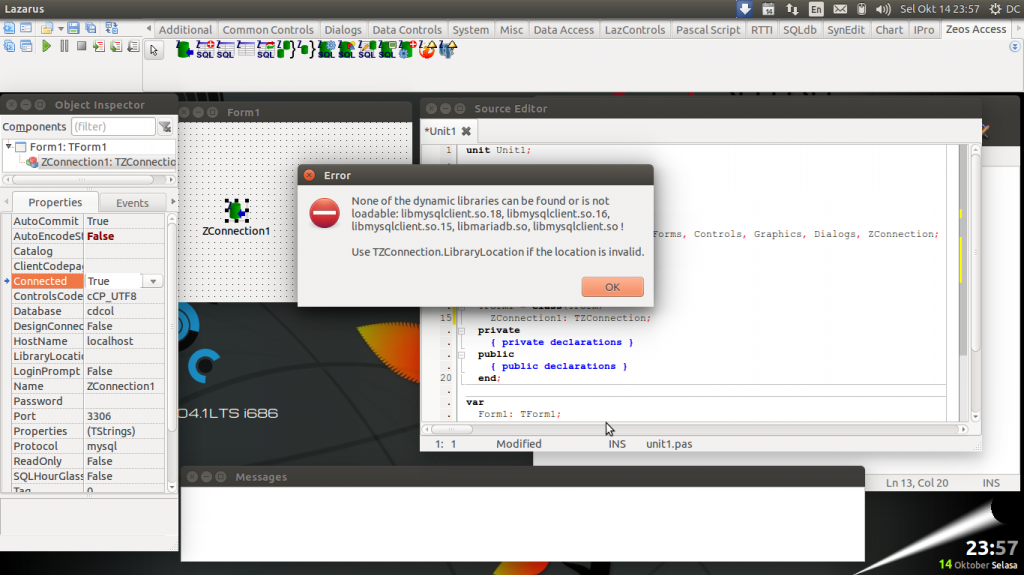Open the En keyboard layout indicator

816,9
